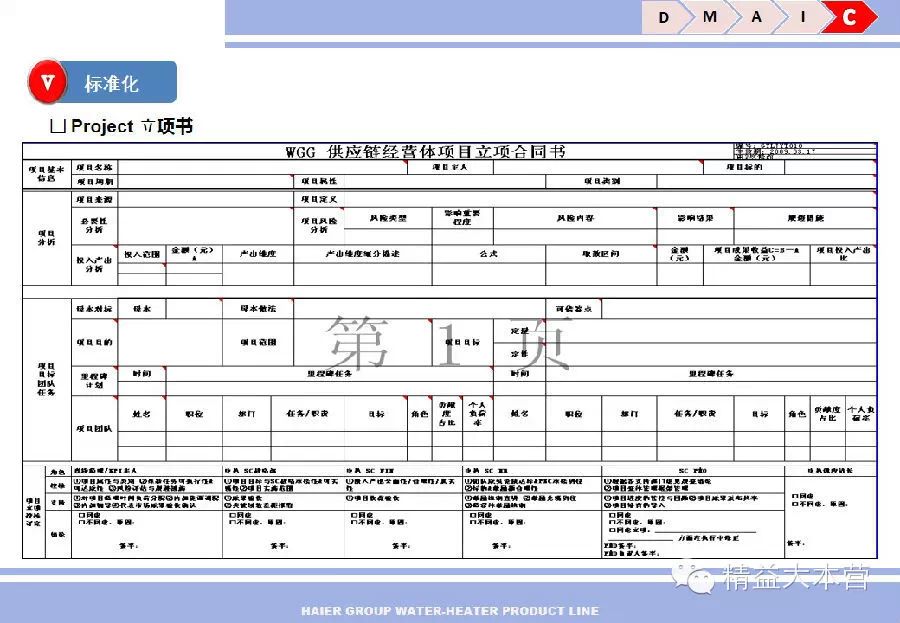Check 不同意 box in SC FIN column
The width and height of the screenshot is (900, 623).
[x=354, y=523]
